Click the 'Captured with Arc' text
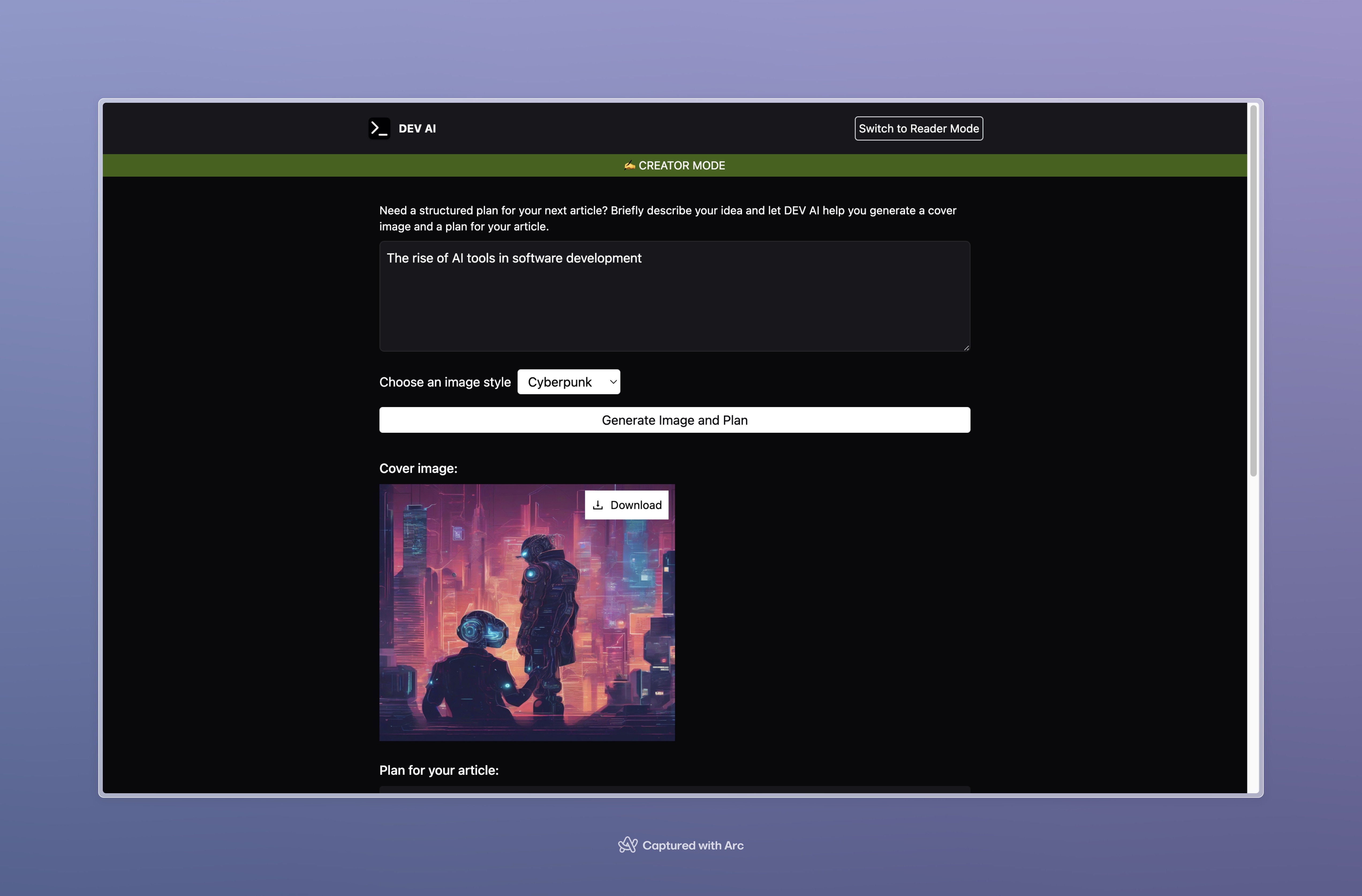1362x896 pixels. [693, 845]
